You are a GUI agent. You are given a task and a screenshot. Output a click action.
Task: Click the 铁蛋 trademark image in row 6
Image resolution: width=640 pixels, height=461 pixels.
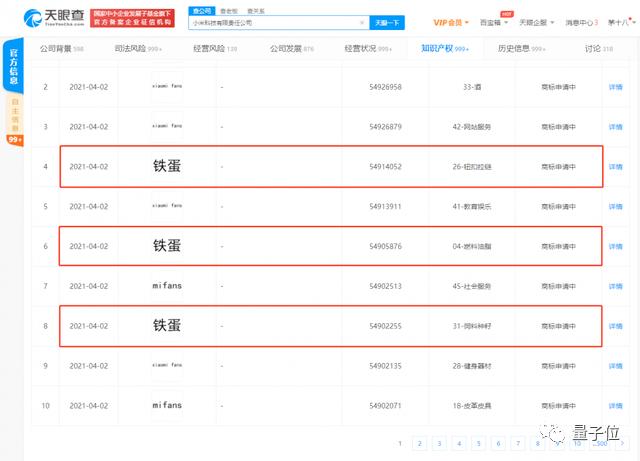click(167, 246)
